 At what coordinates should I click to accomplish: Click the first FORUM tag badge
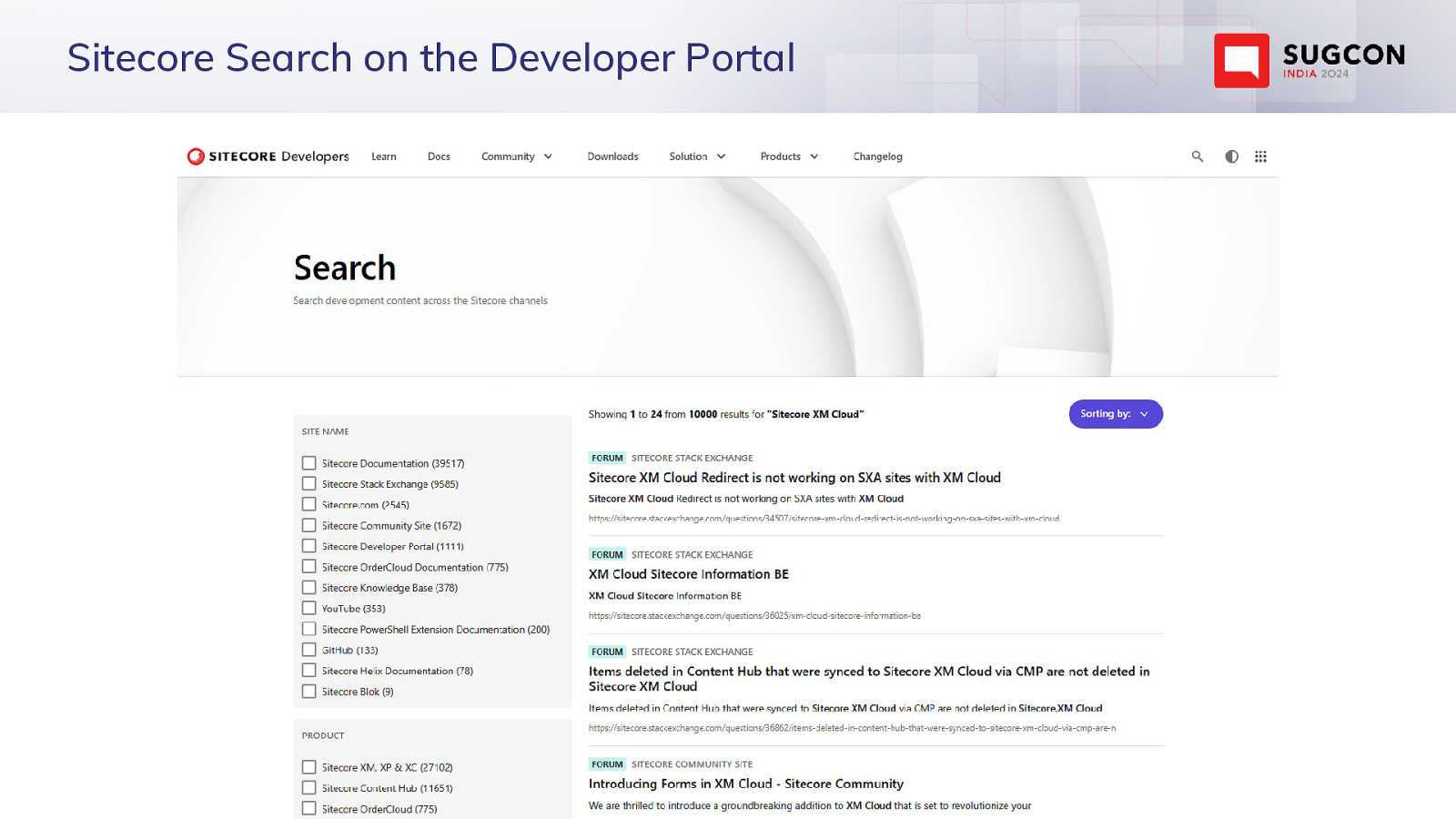607,458
